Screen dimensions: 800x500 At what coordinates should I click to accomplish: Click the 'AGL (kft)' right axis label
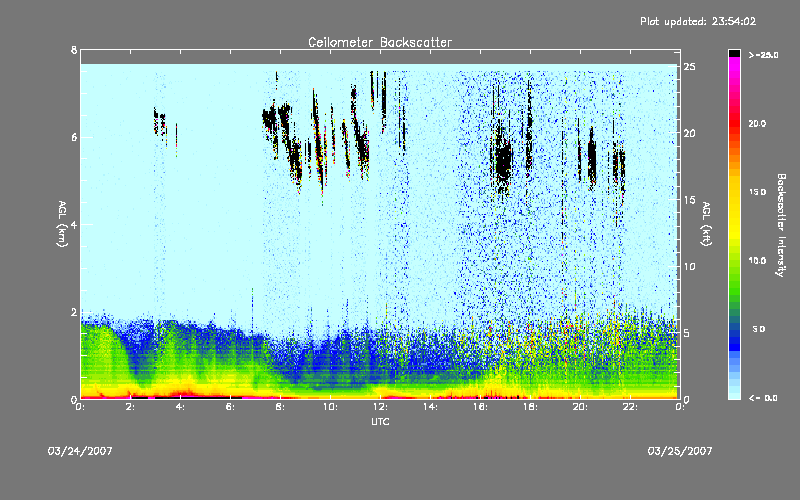(706, 224)
